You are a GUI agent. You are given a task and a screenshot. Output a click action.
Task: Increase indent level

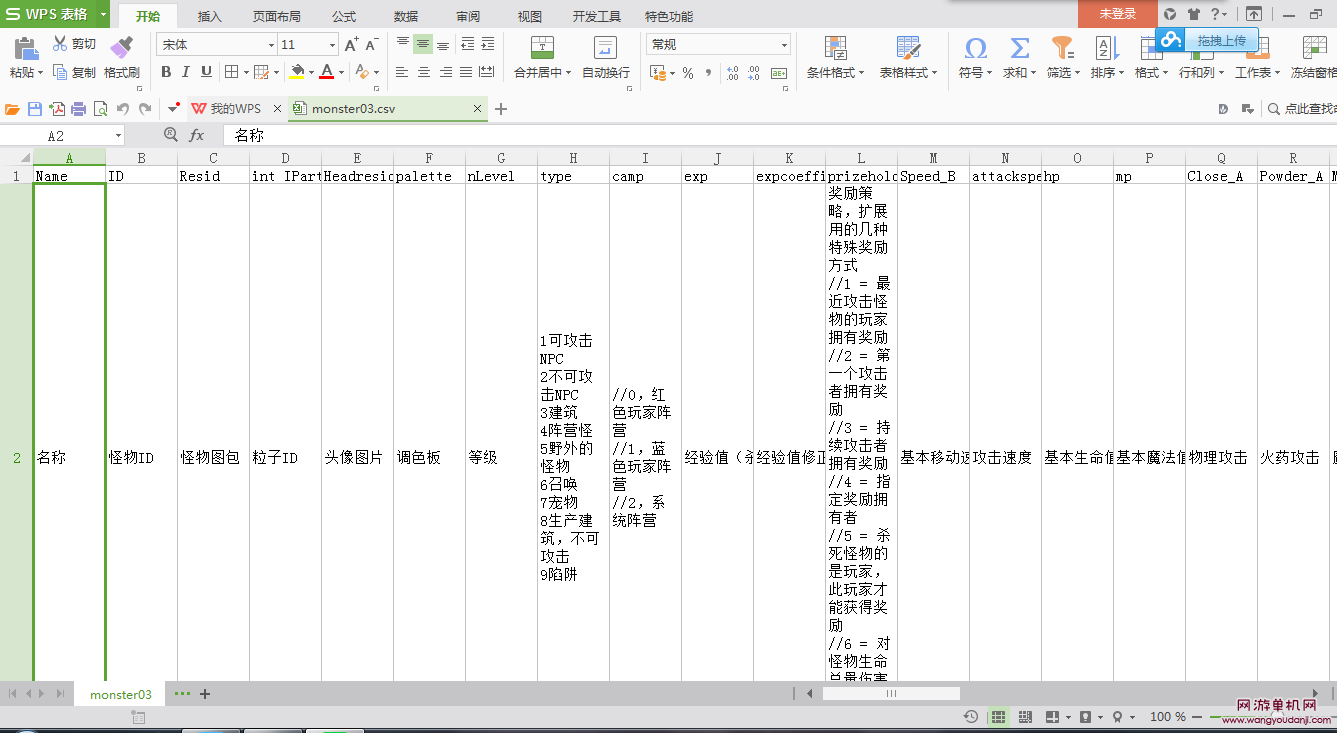coord(488,44)
